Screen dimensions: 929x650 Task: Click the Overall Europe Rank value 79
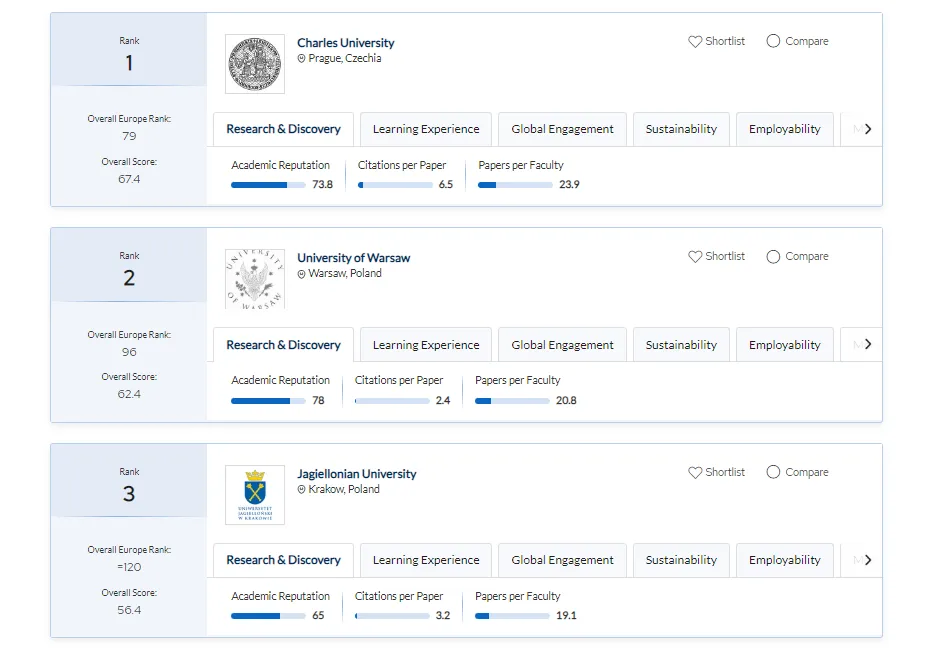point(129,136)
